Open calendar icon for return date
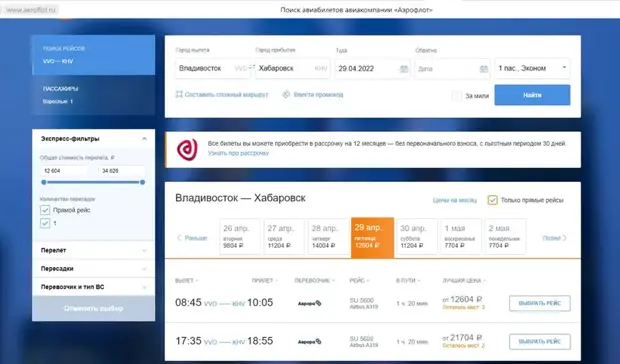Screen dimensions: 620x364 click(x=484, y=69)
